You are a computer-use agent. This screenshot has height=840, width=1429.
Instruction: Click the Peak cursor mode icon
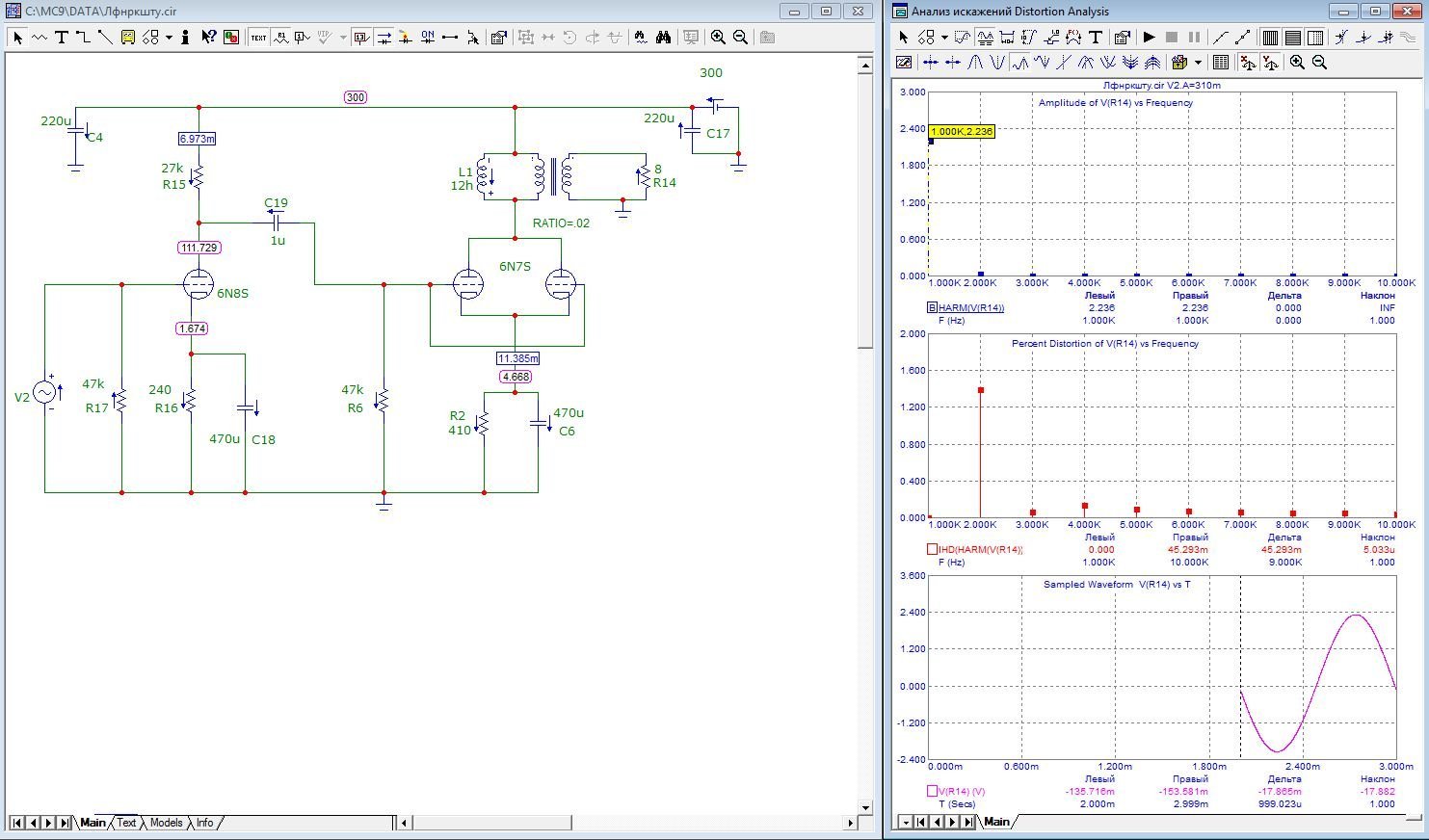coord(975,63)
